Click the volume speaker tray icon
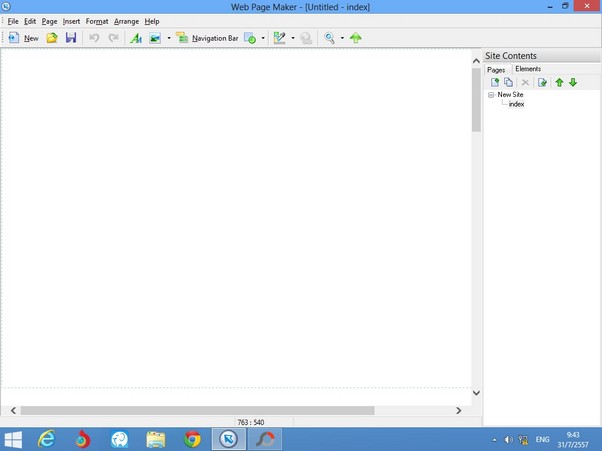602x451 pixels. point(508,440)
